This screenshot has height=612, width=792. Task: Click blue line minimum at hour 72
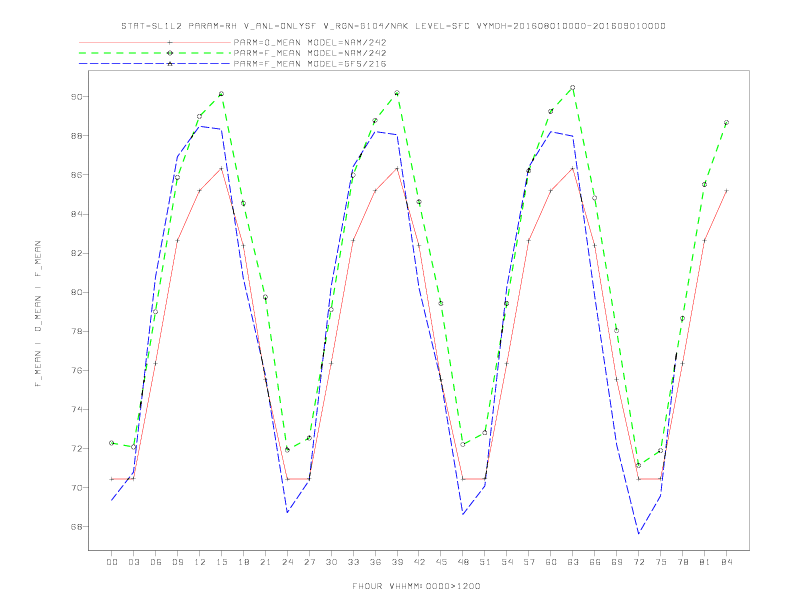[639, 533]
